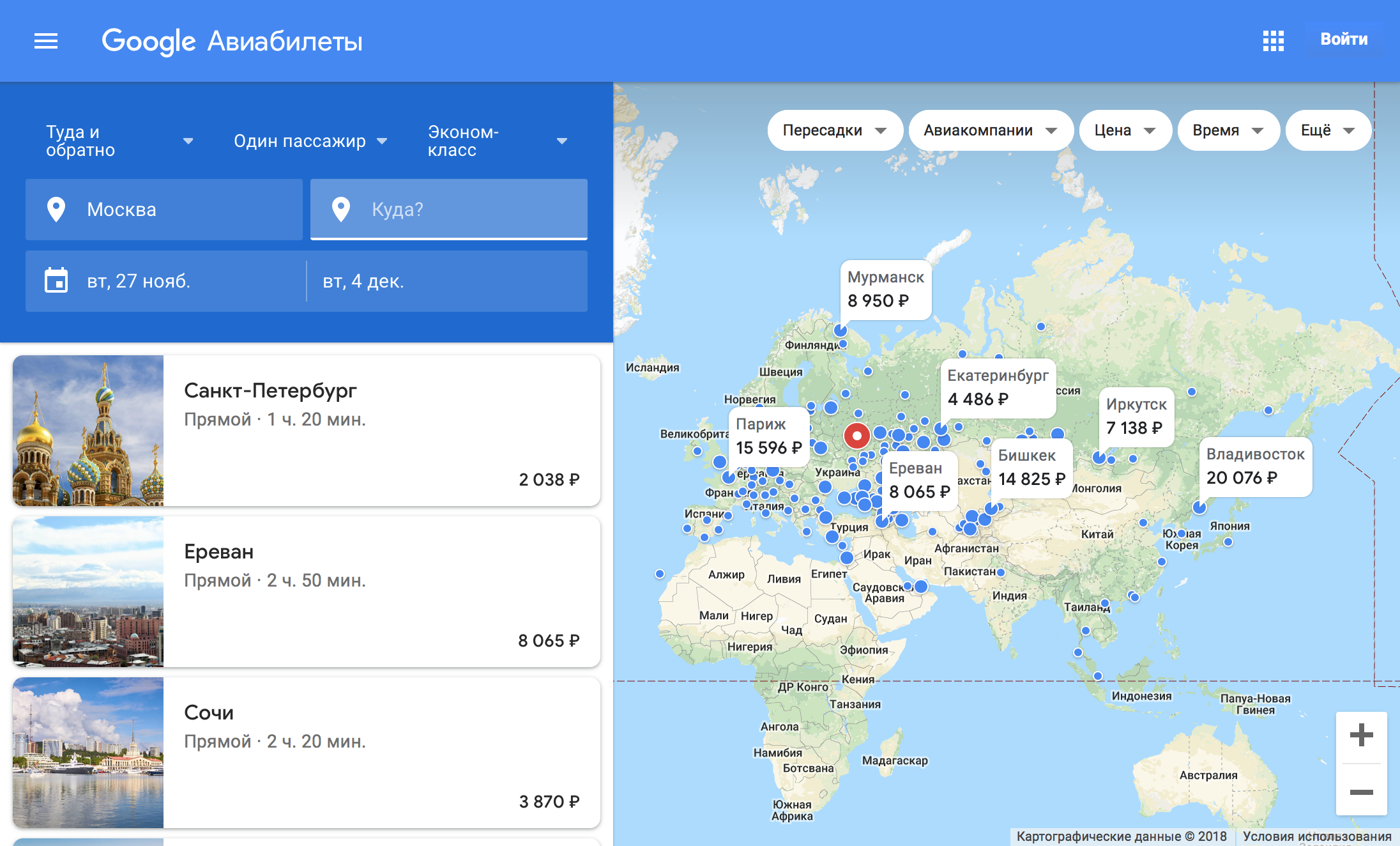The width and height of the screenshot is (1400, 846).
Task: Zoom out on the map
Action: [x=1361, y=792]
